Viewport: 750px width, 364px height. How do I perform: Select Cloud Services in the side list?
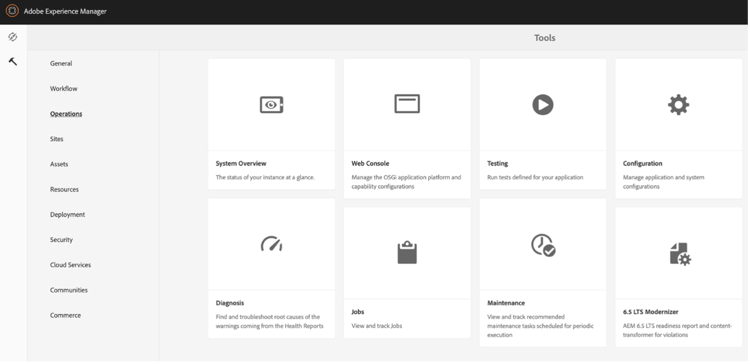tap(70, 265)
